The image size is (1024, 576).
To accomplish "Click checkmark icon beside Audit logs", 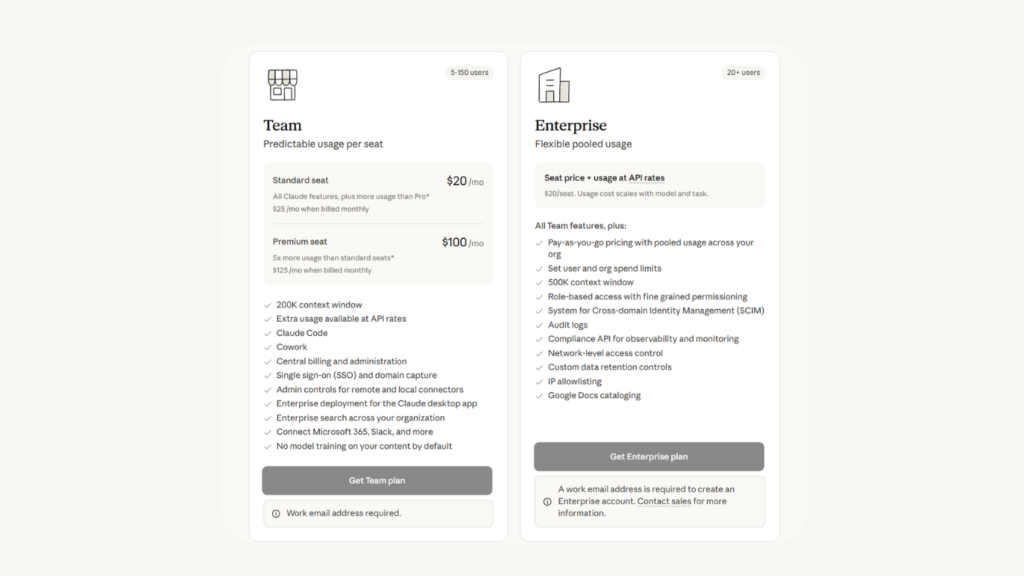I will pos(539,325).
